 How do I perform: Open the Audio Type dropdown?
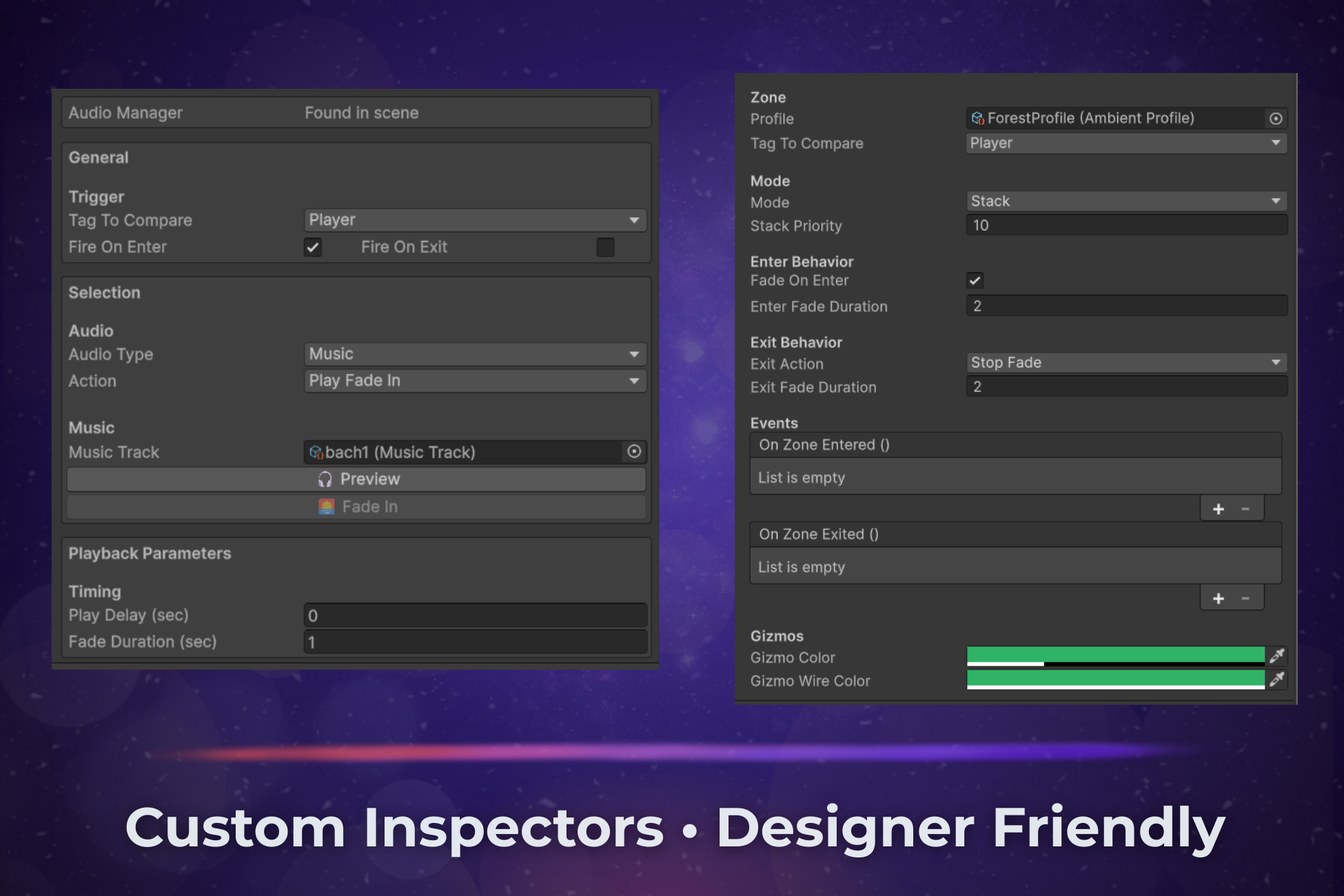click(x=475, y=354)
